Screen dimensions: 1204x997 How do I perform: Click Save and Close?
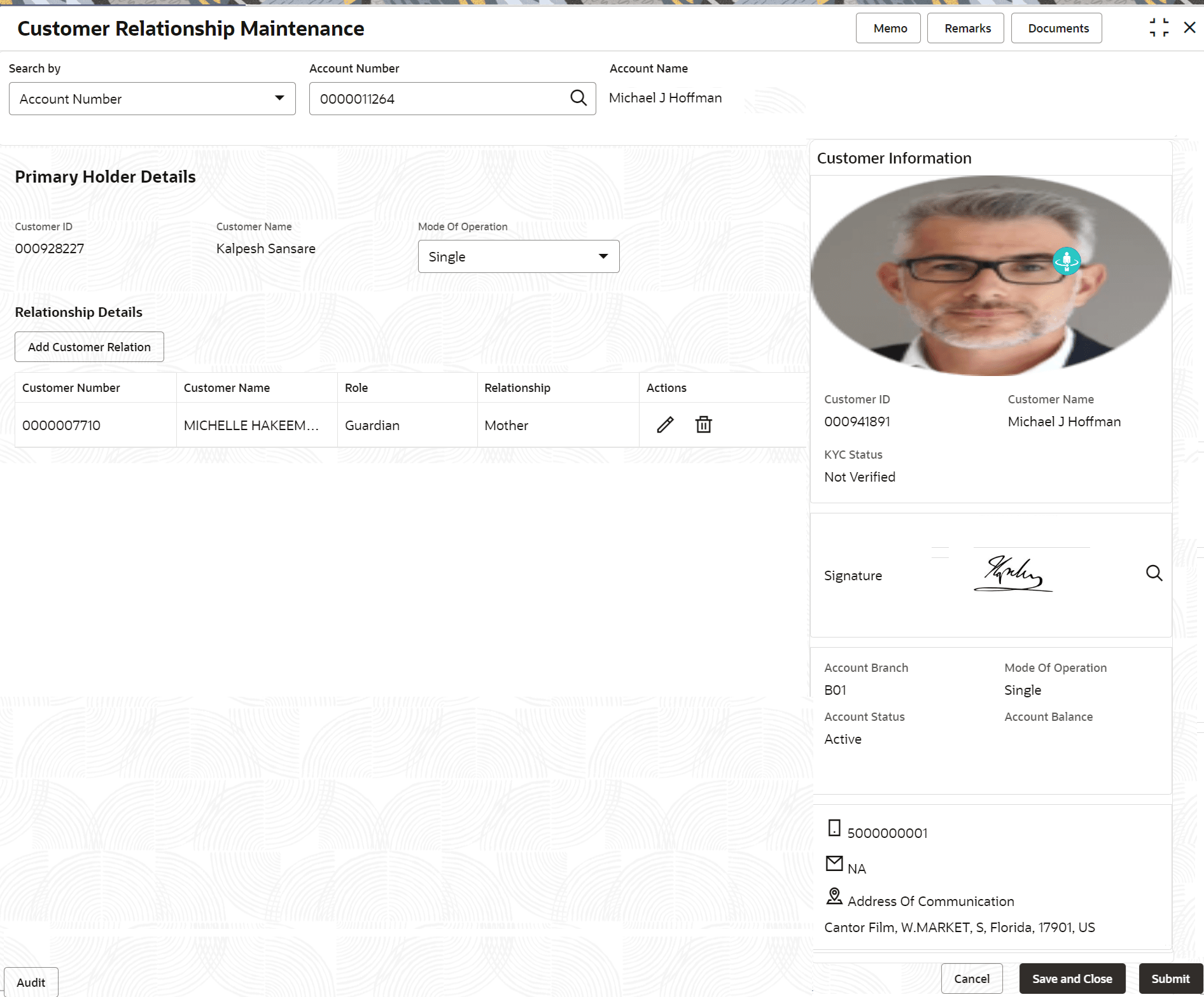[1072, 979]
